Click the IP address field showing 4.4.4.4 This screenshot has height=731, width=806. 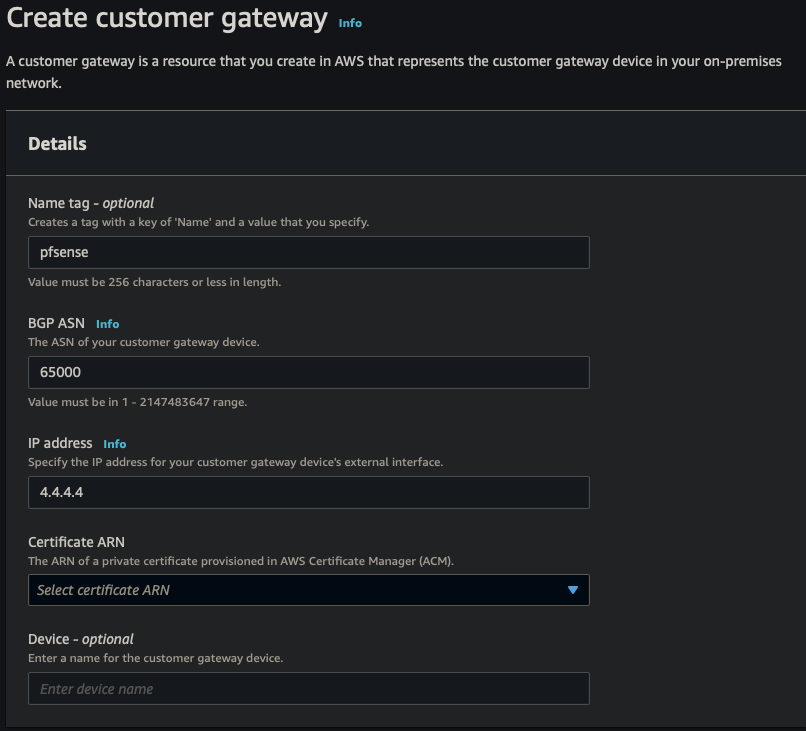pos(307,492)
